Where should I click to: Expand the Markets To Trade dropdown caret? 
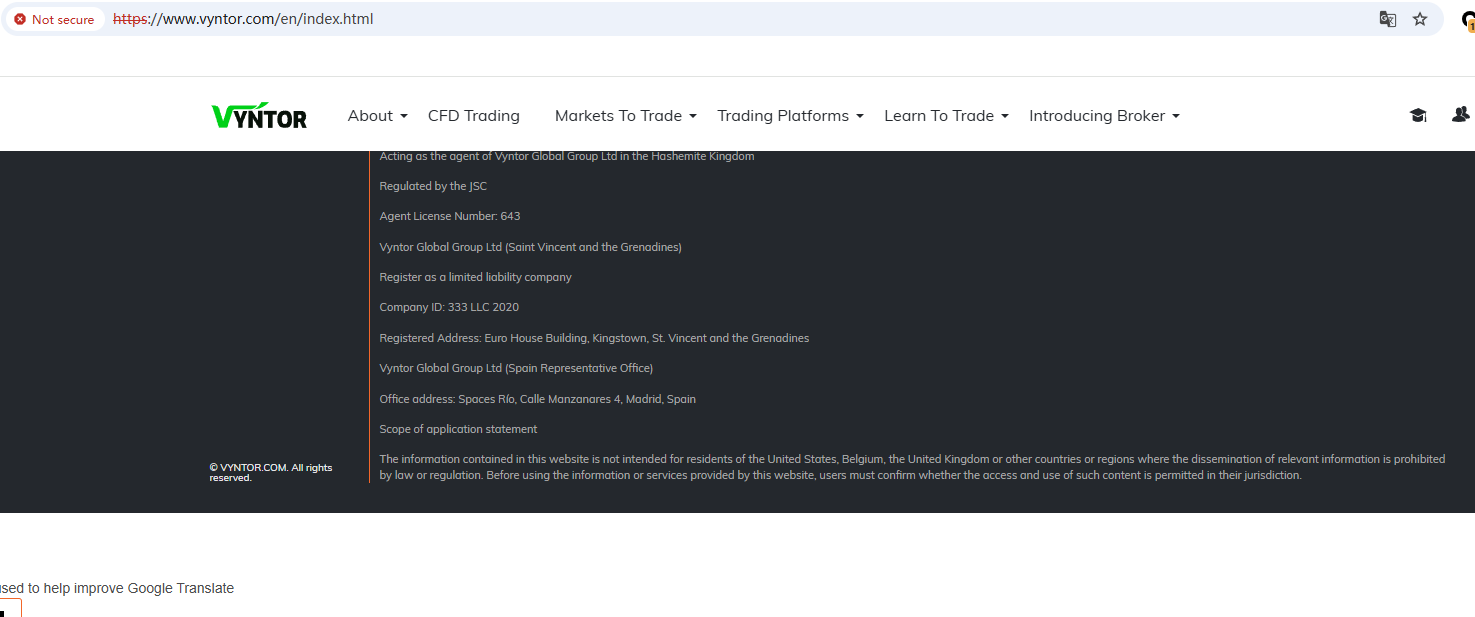coord(693,117)
